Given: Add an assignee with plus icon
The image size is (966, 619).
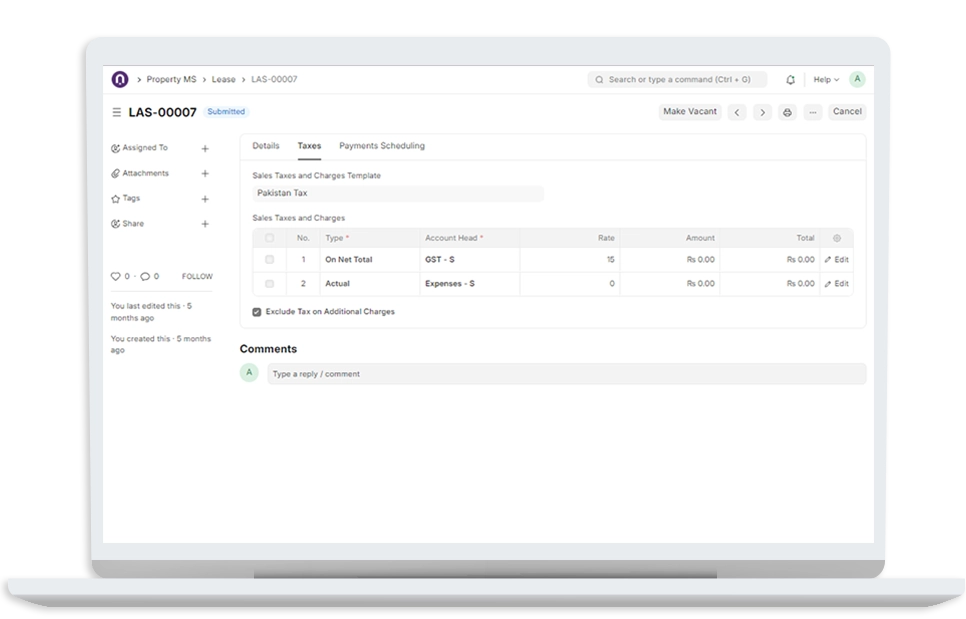Looking at the screenshot, I should click(205, 148).
